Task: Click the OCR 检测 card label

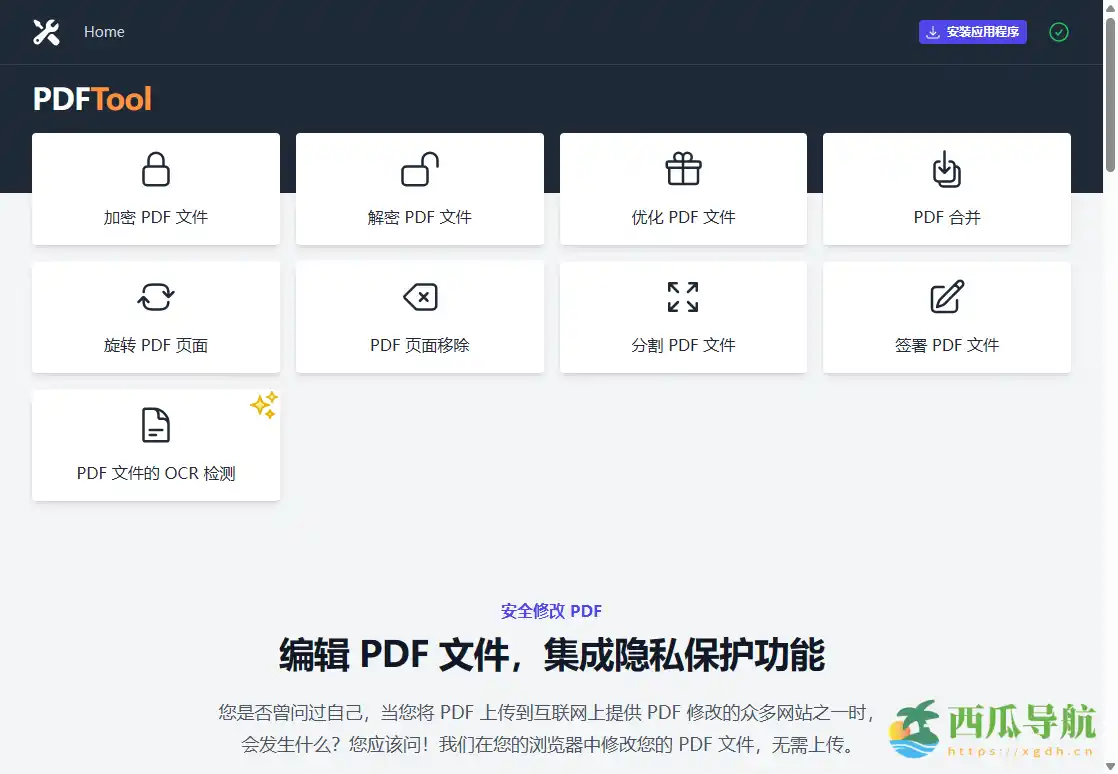Action: (156, 473)
